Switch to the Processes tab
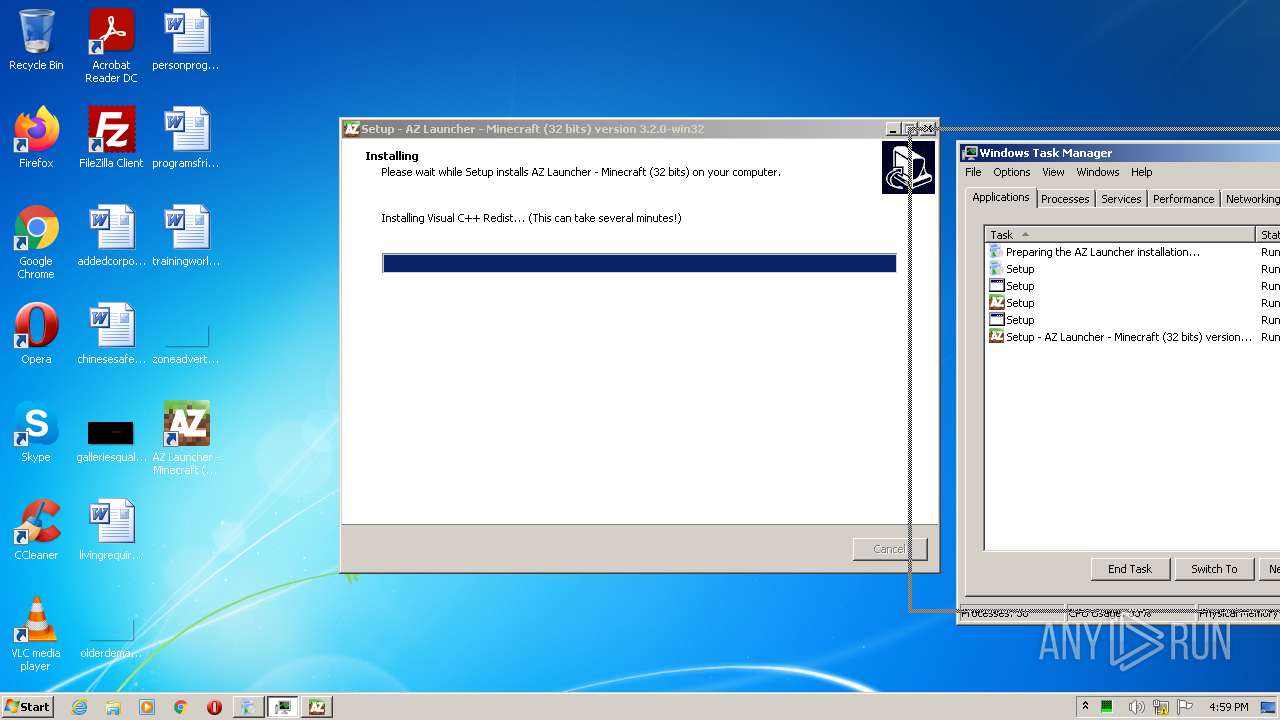Image resolution: width=1280 pixels, height=720 pixels. pos(1065,199)
